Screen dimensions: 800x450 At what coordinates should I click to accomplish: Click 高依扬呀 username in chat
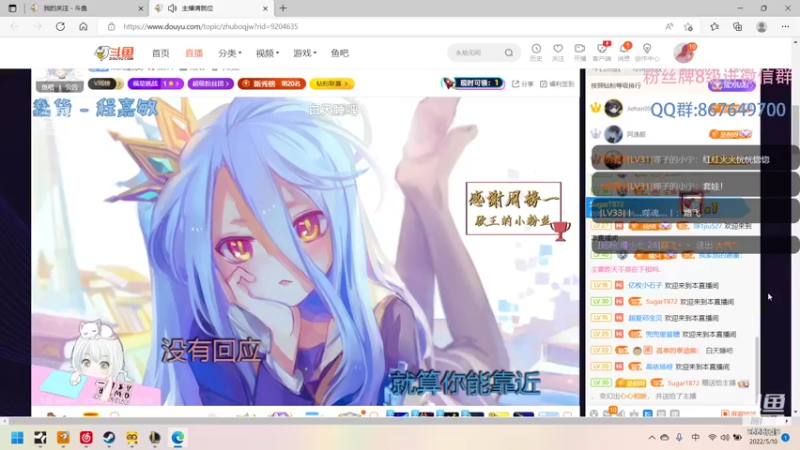click(659, 367)
